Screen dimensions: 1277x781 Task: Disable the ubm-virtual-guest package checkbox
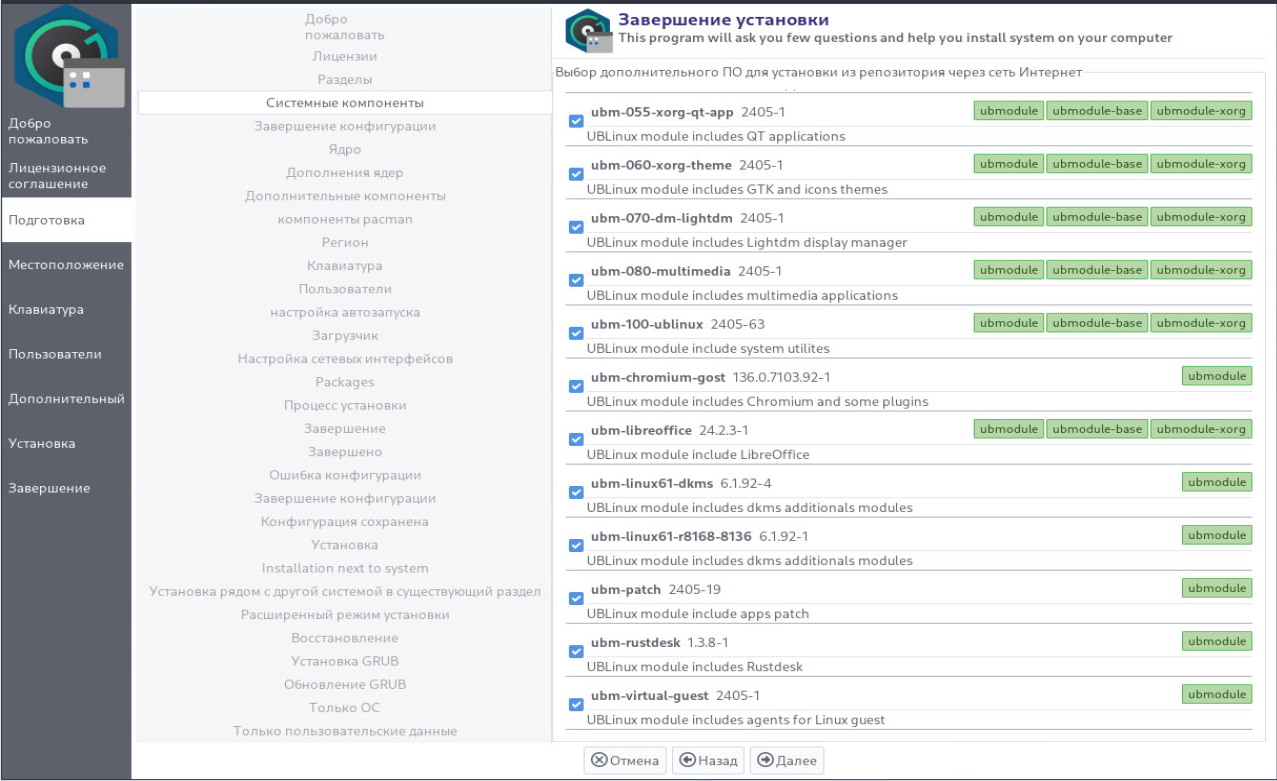(576, 704)
